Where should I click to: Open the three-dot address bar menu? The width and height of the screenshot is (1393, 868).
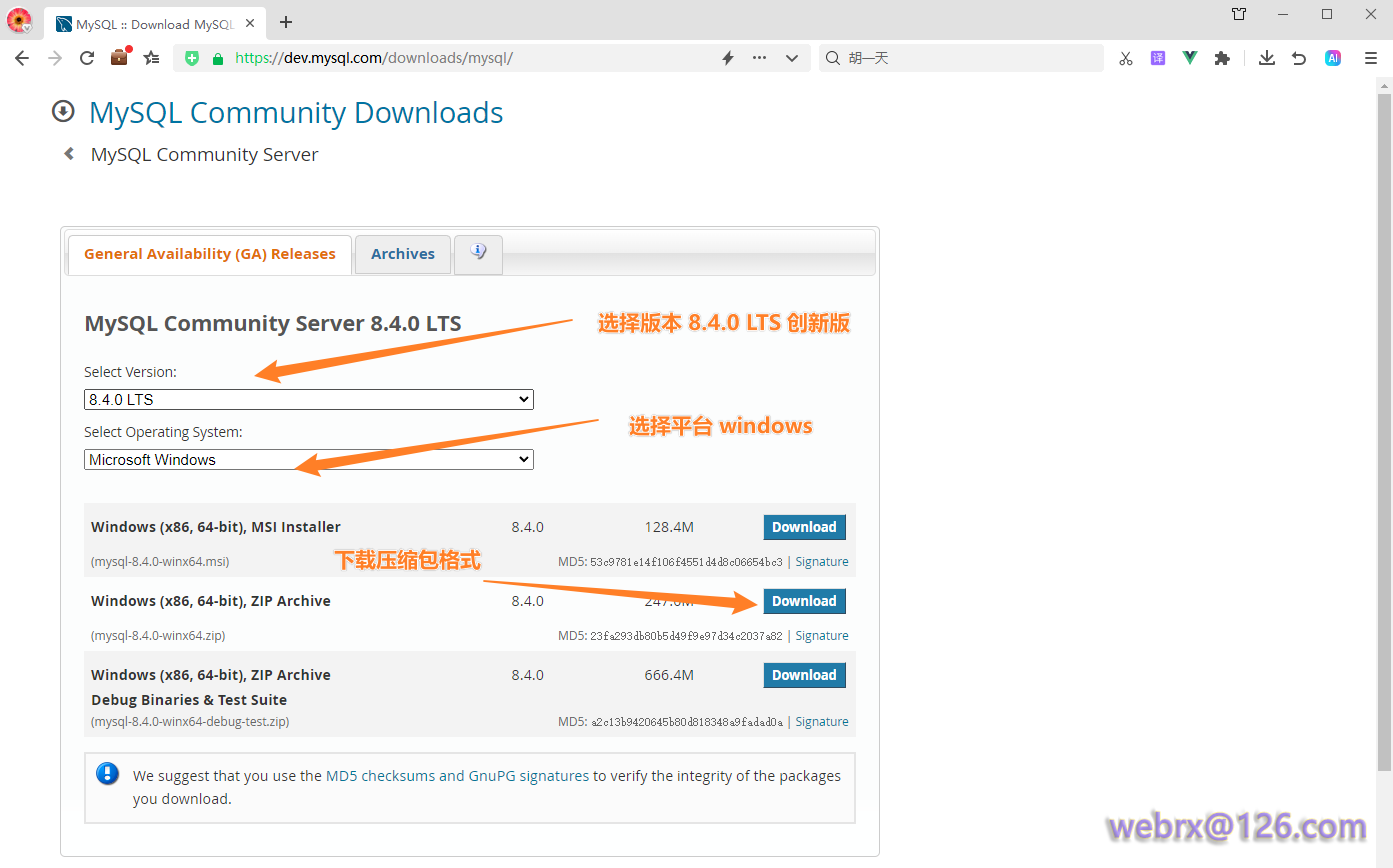[760, 58]
